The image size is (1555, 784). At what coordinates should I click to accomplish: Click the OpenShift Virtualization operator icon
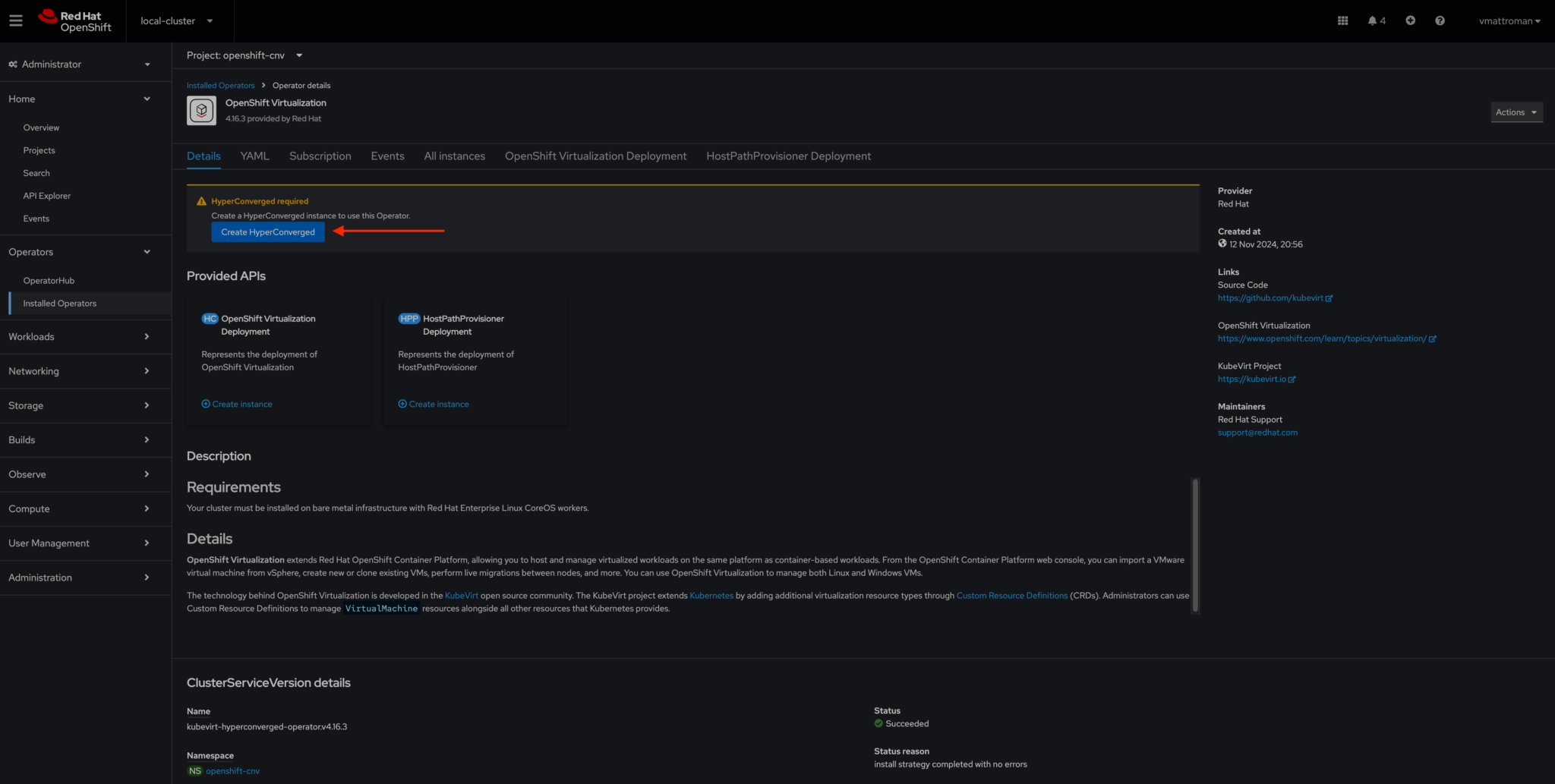200,110
